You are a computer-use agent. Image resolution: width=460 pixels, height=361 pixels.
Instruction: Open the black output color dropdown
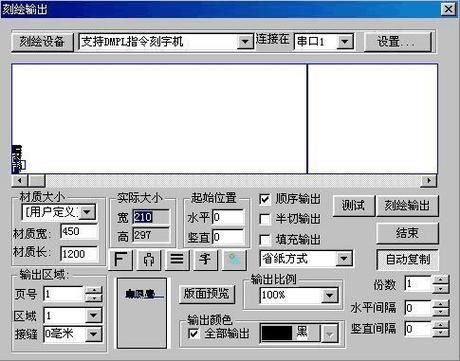(330, 333)
